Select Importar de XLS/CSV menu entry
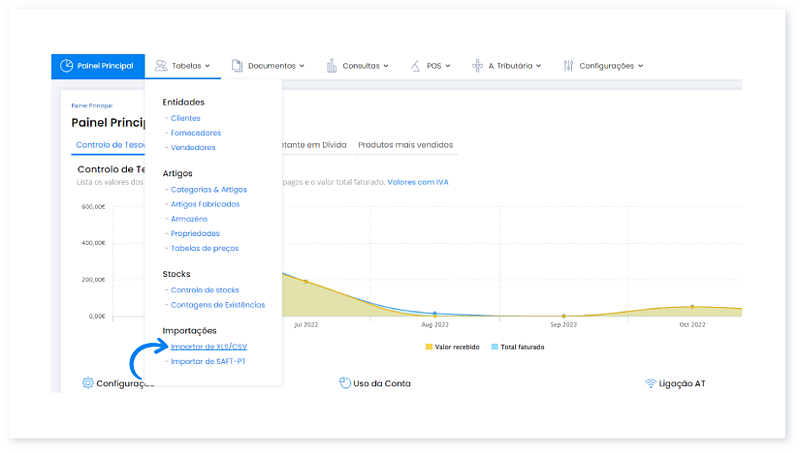Viewport: 800px width, 453px height. (207, 347)
